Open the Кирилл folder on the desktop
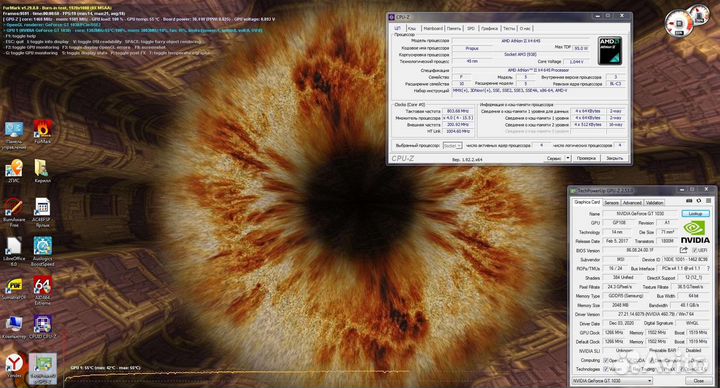 point(42,171)
